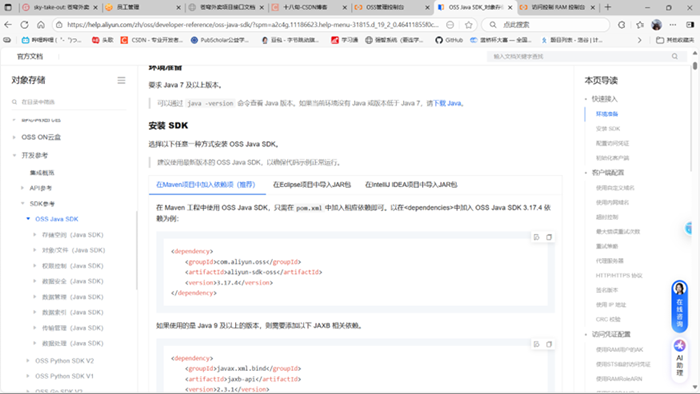Expand the OSS Python SDK V2 node

[x=28, y=361]
